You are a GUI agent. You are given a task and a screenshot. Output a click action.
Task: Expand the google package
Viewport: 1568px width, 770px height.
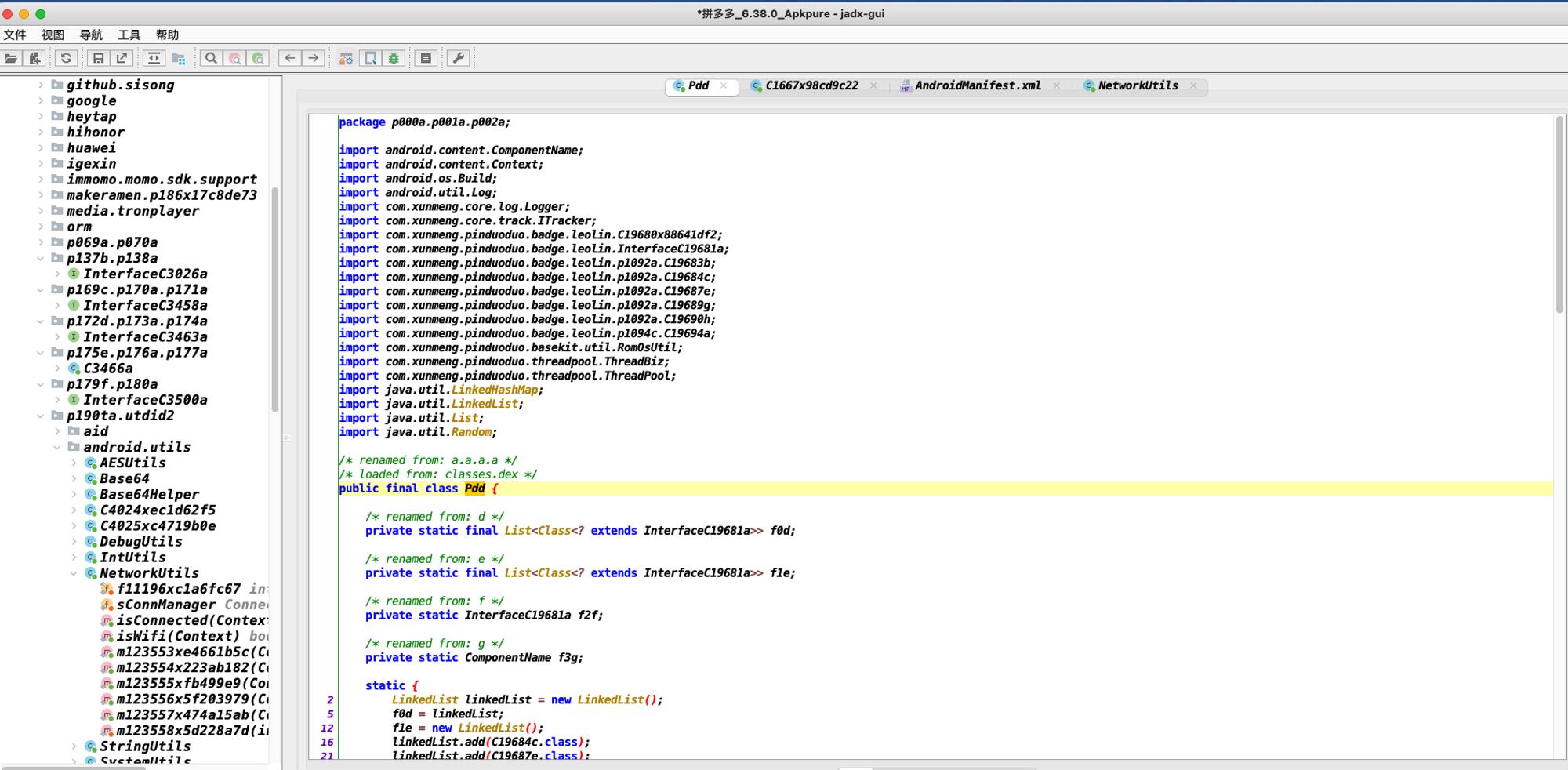(x=41, y=100)
